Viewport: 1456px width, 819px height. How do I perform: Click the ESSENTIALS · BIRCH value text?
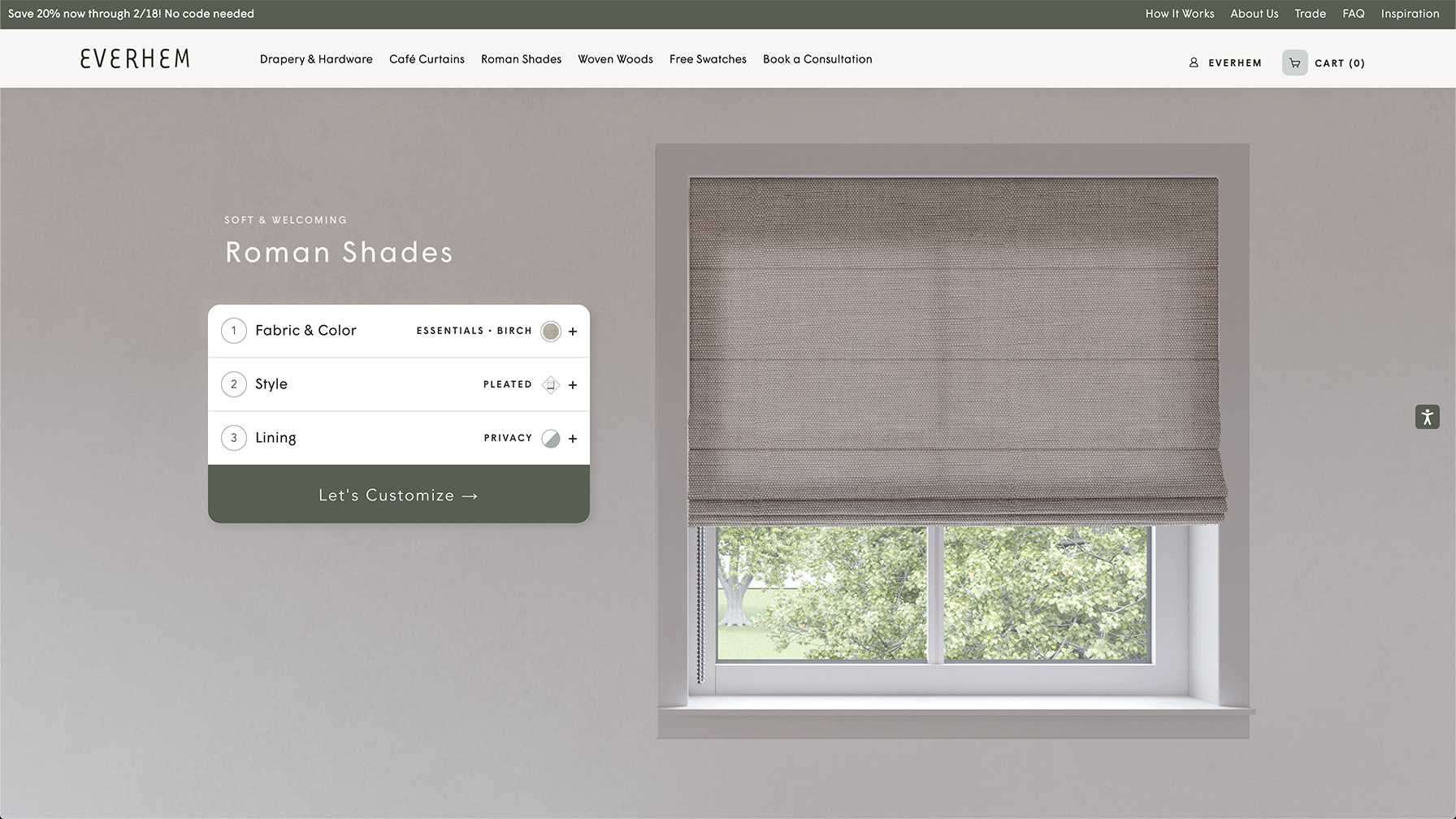pos(474,331)
